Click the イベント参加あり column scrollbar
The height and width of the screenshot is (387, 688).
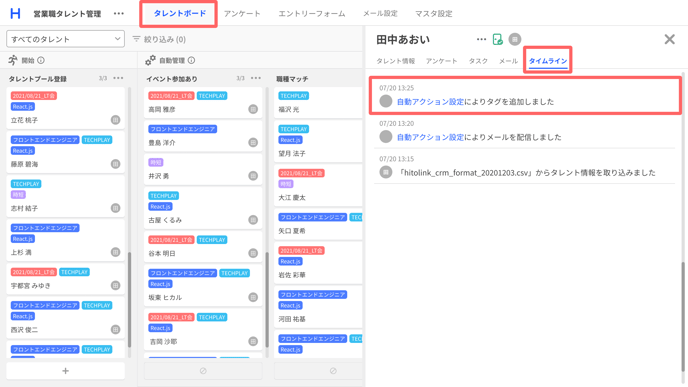[x=267, y=300]
